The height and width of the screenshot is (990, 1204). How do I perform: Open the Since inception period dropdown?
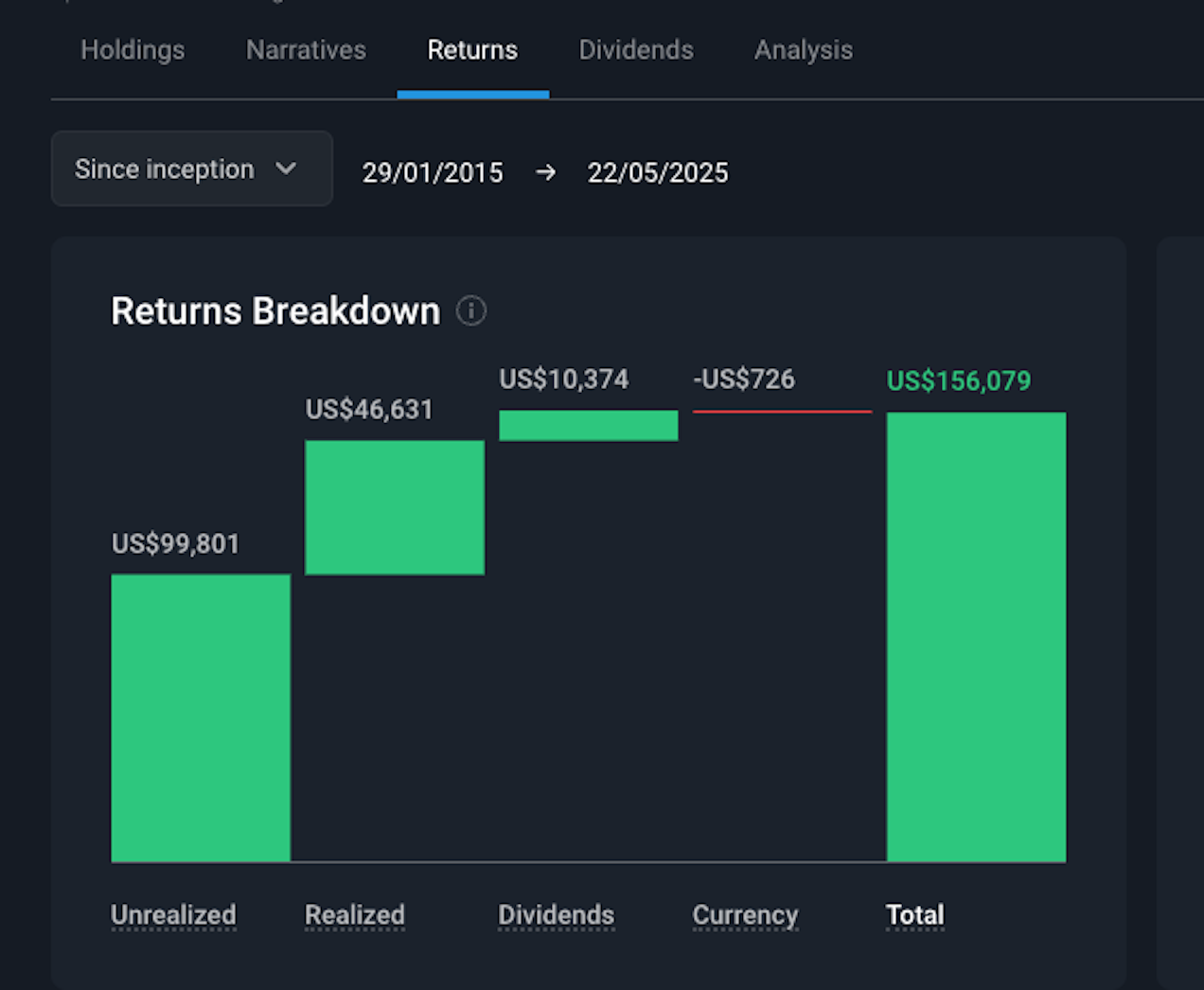pyautogui.click(x=192, y=168)
